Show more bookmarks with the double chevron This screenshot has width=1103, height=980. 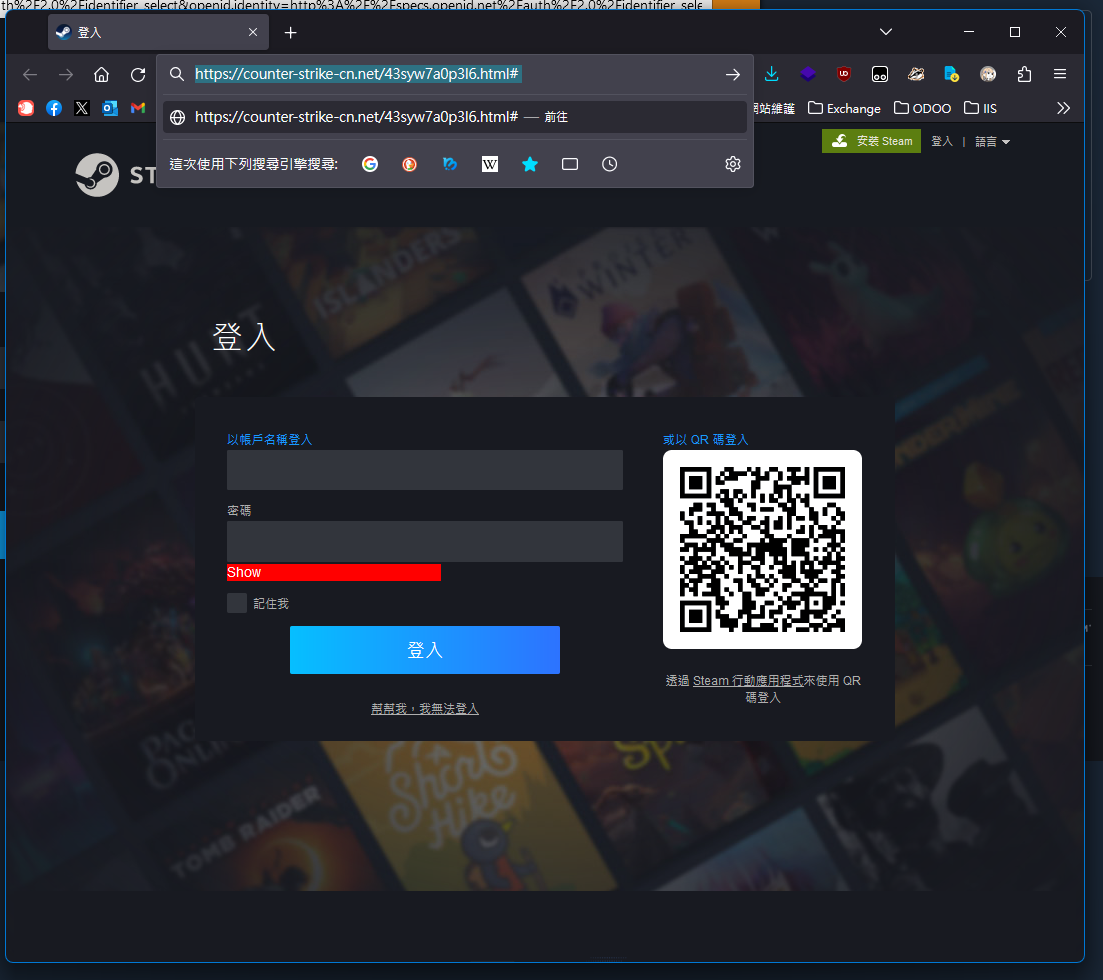(1063, 108)
